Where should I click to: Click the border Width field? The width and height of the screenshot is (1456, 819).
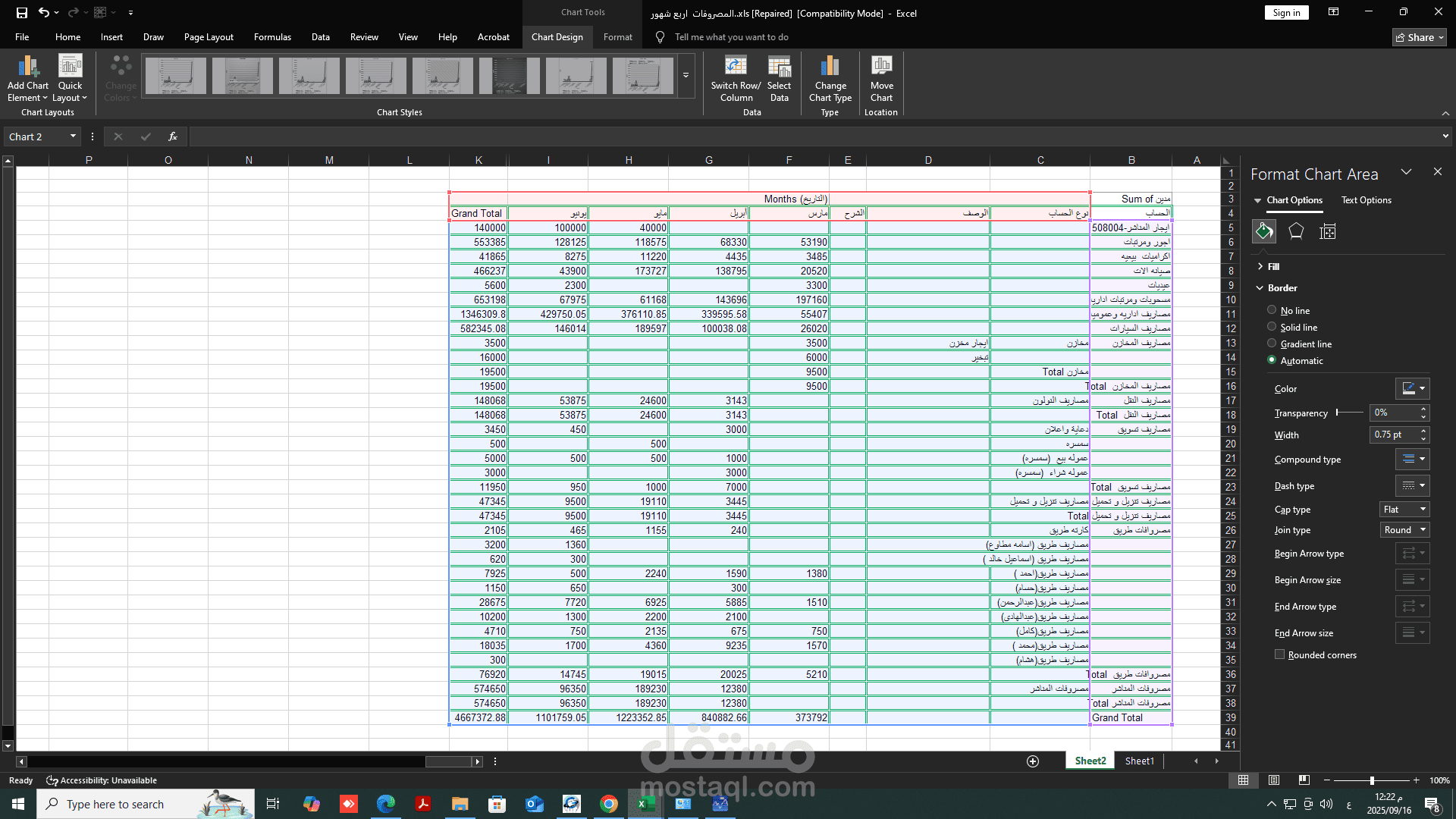click(x=1394, y=435)
